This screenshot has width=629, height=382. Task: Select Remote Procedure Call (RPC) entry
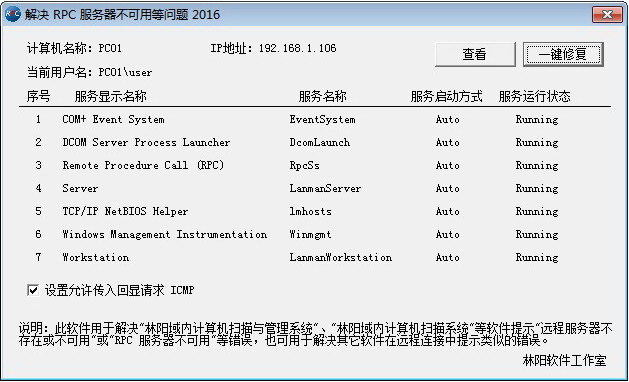point(143,165)
